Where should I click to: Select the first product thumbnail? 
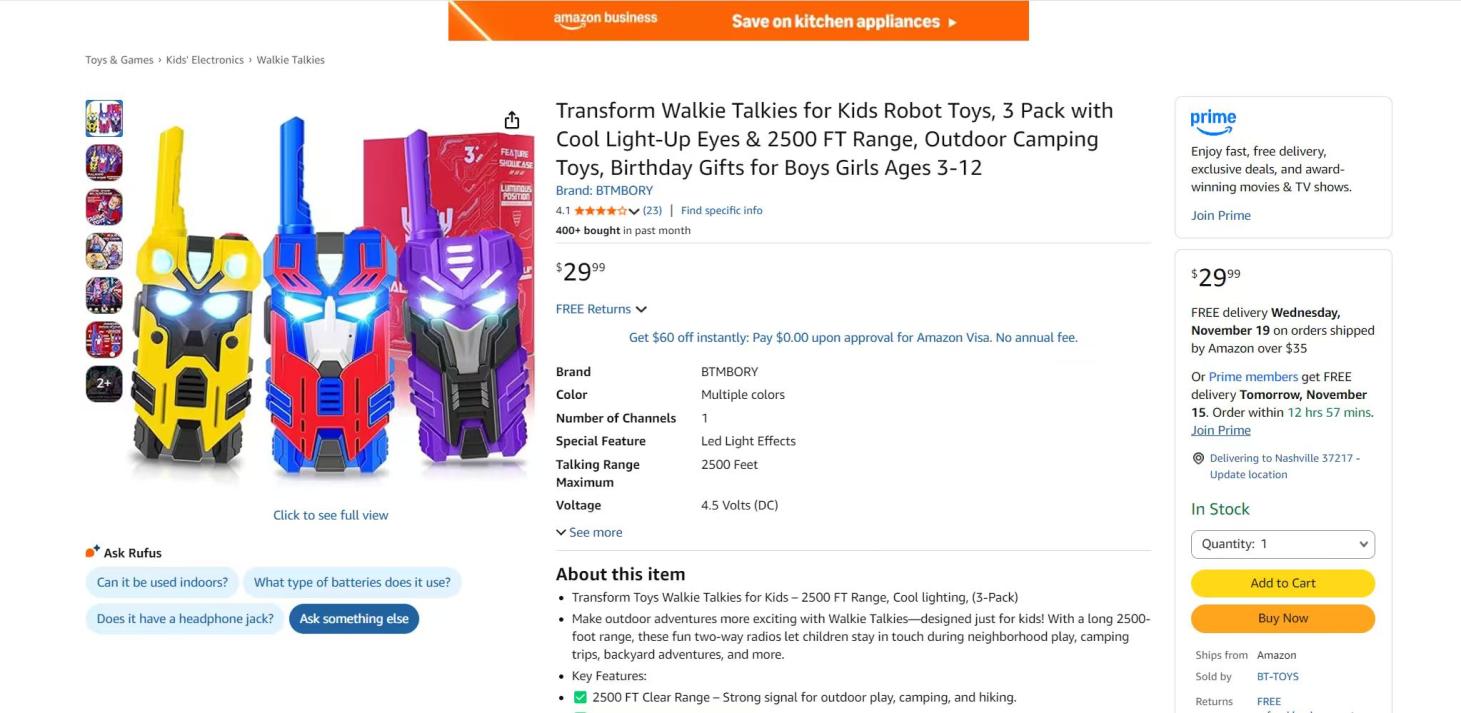[104, 119]
